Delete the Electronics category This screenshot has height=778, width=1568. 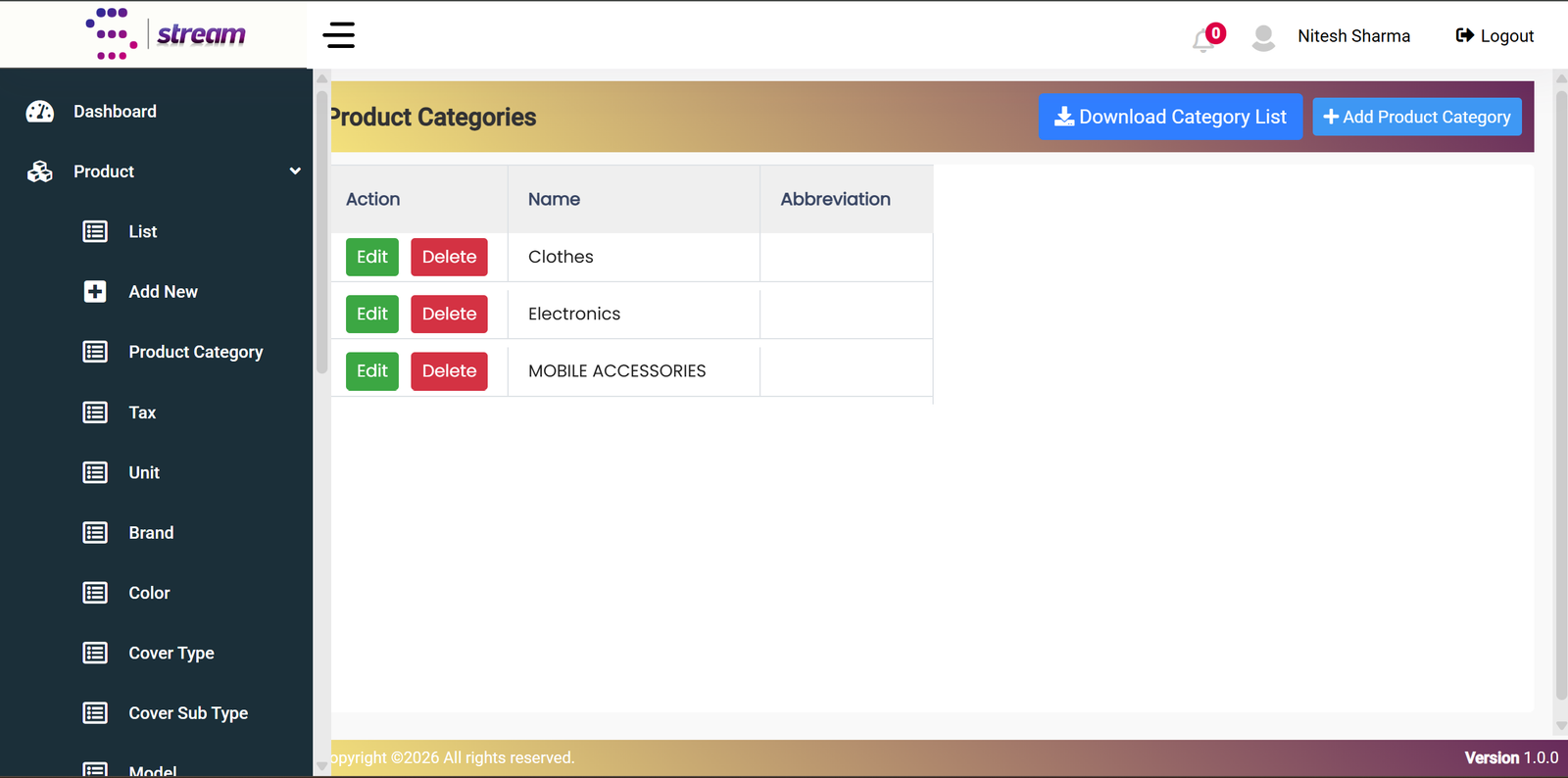click(449, 314)
